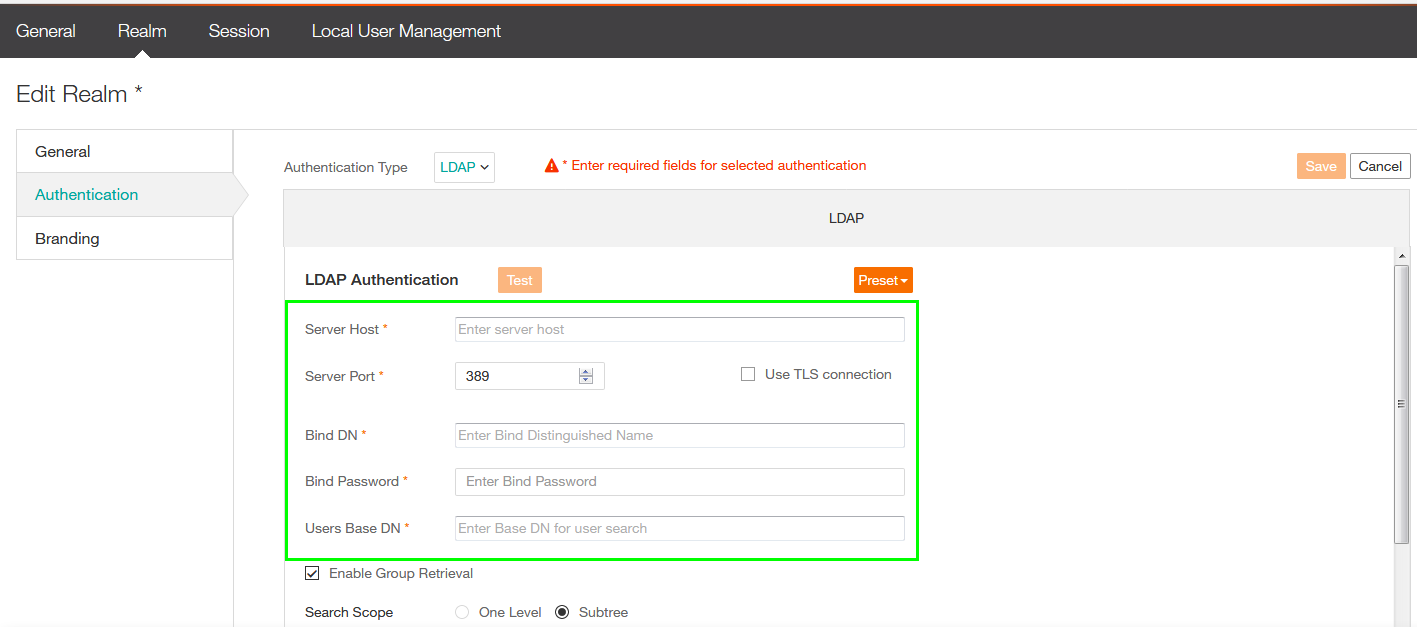Click the Search Scope label

[x=349, y=612]
